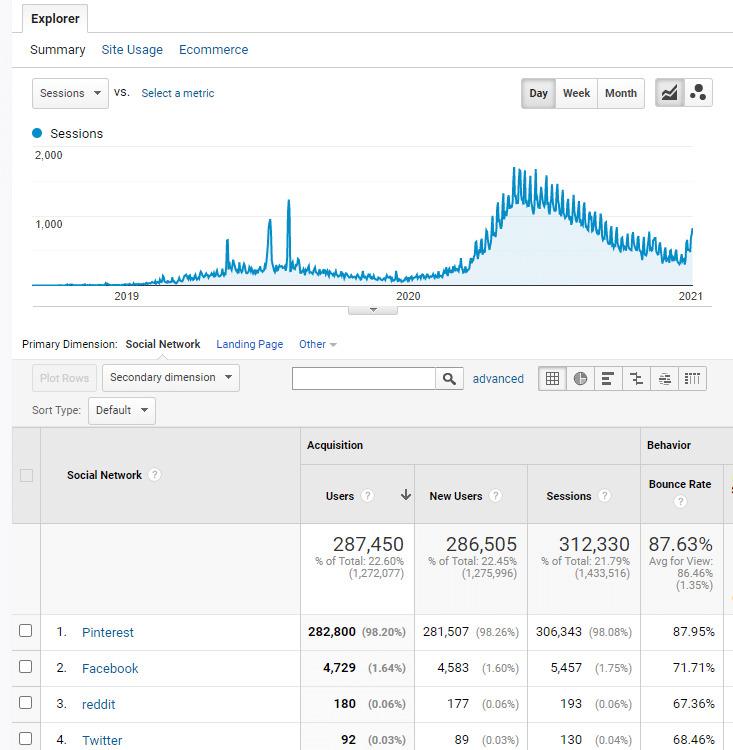Sort by the New Users column header
The image size is (733, 750).
click(x=455, y=496)
